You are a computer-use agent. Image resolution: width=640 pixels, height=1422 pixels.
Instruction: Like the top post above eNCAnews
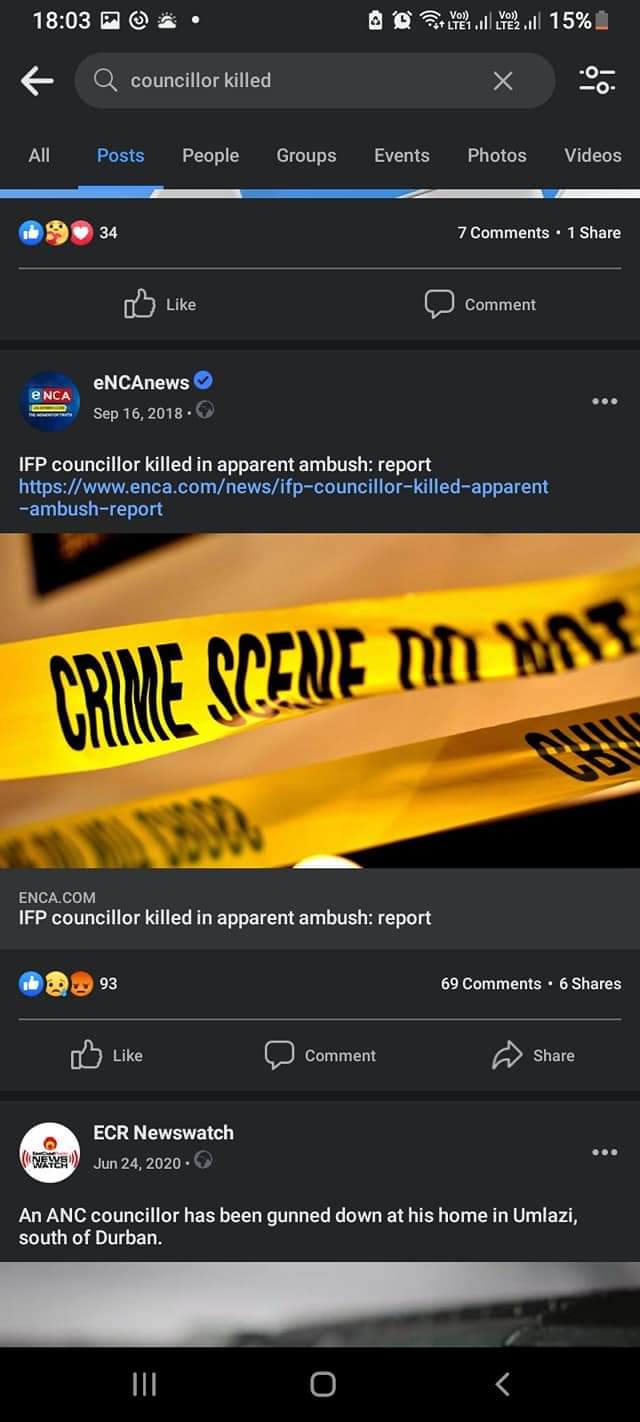[x=160, y=304]
